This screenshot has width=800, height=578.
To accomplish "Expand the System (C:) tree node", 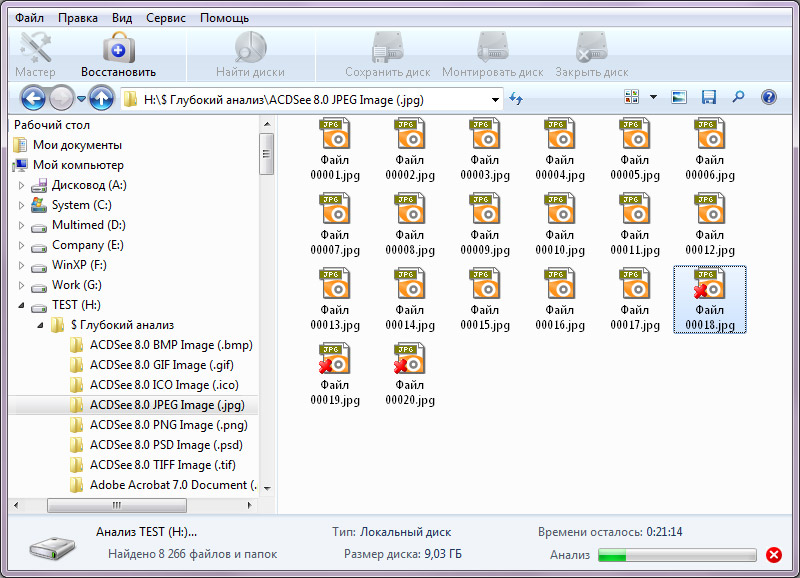I will 21,205.
